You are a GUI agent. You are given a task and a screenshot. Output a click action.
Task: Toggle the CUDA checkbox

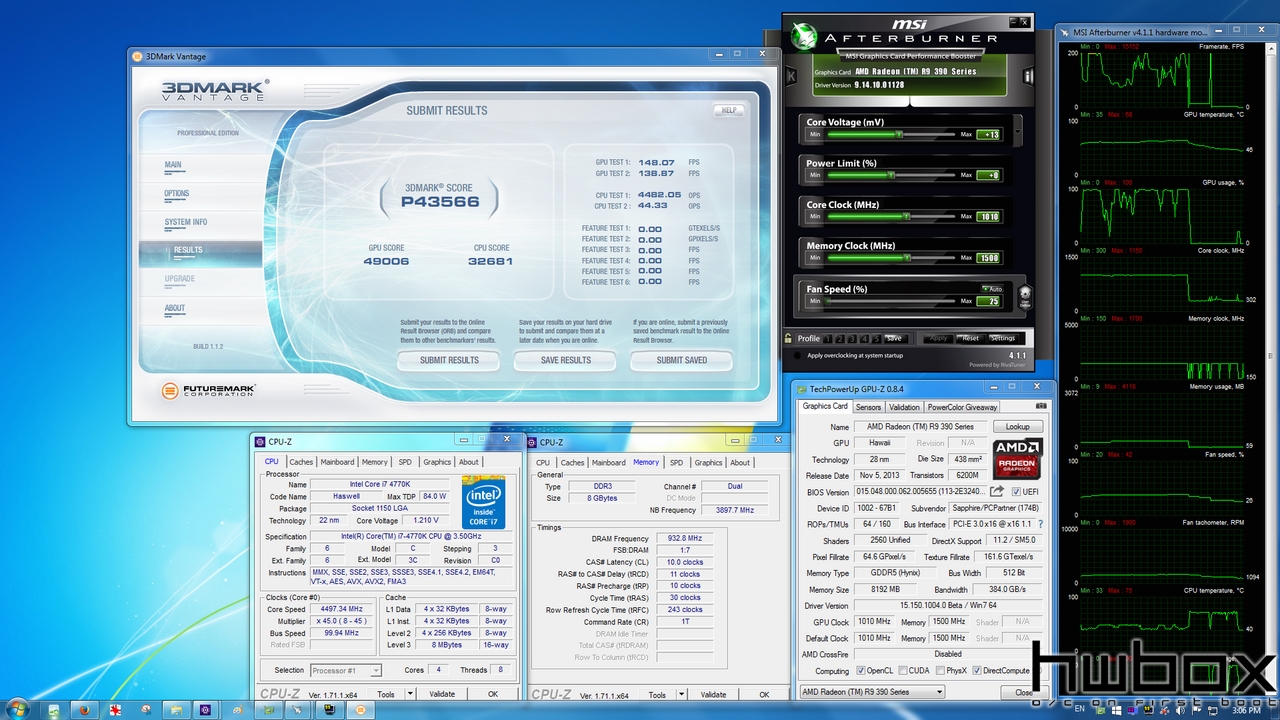(903, 670)
